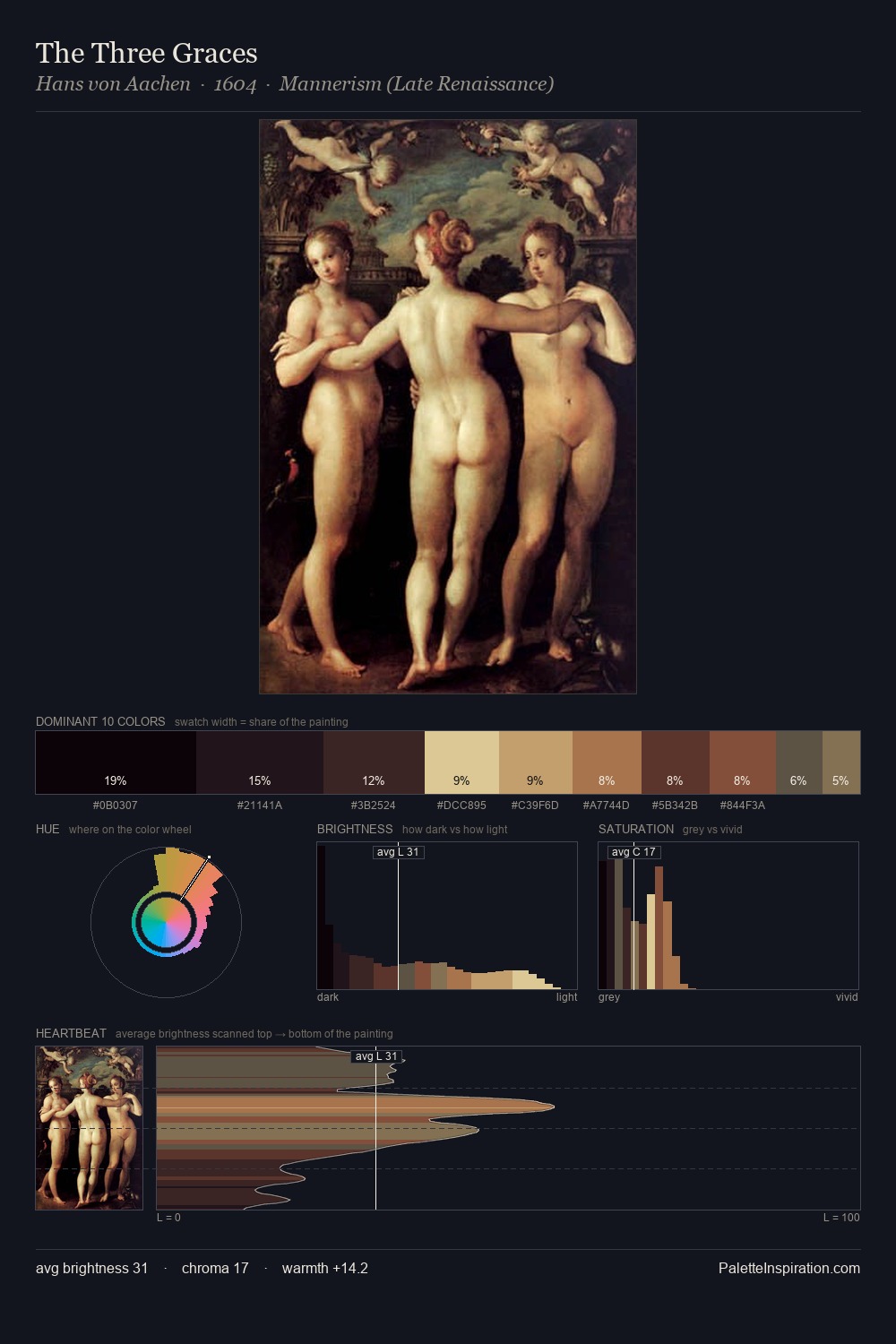Viewport: 896px width, 1344px height.
Task: Click the PaletteInspiration.com link
Action: click(x=789, y=1269)
